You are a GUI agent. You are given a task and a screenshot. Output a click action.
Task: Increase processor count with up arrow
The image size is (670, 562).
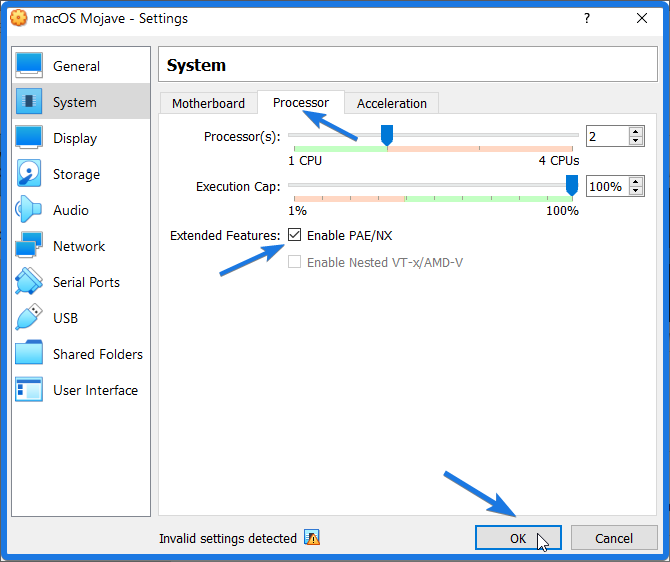(636, 132)
